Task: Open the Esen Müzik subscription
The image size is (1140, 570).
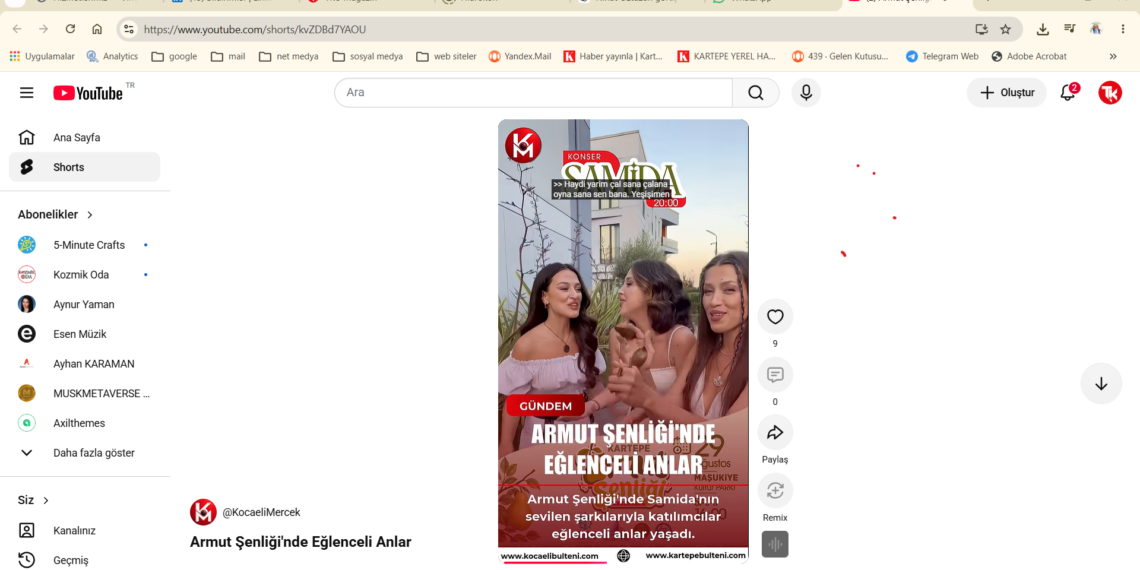Action: [84, 334]
